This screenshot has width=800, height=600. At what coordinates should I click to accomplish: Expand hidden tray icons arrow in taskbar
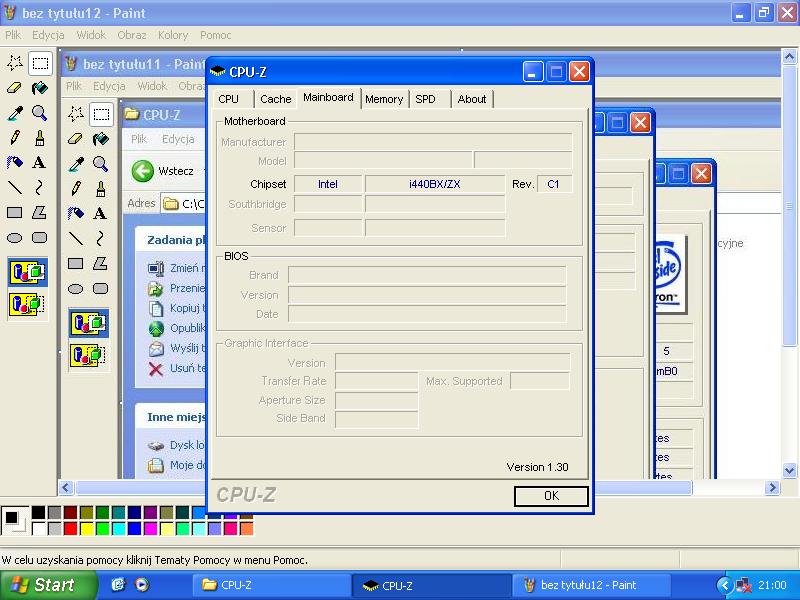tap(724, 585)
